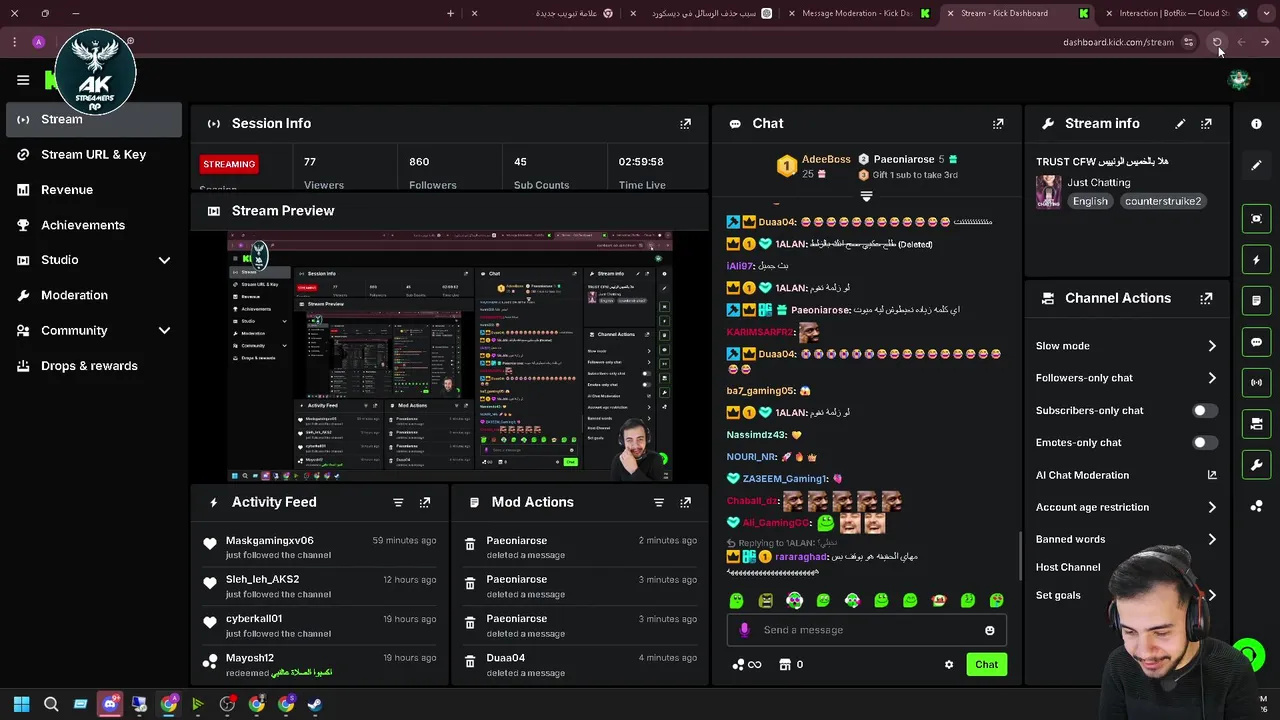The width and height of the screenshot is (1280, 720).
Task: Toggle the broadcast signal widget in right sidebar
Action: click(x=1256, y=382)
